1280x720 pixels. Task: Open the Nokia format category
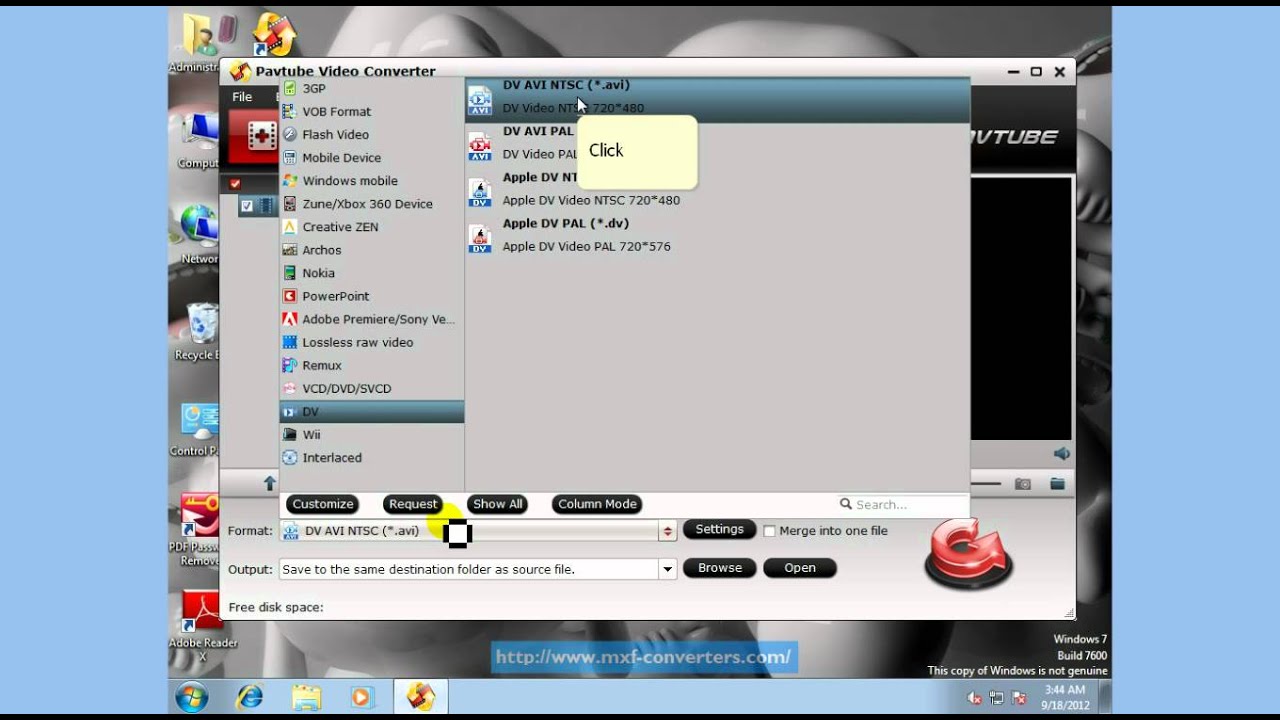372,272
